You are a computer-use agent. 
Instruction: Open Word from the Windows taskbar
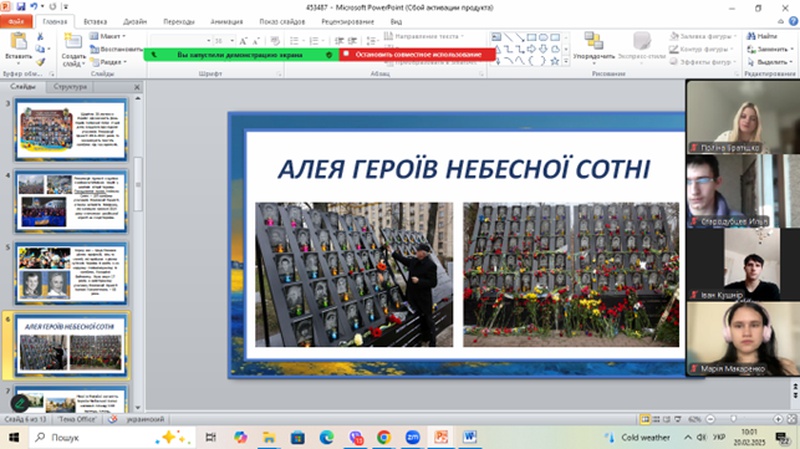[x=469, y=437]
